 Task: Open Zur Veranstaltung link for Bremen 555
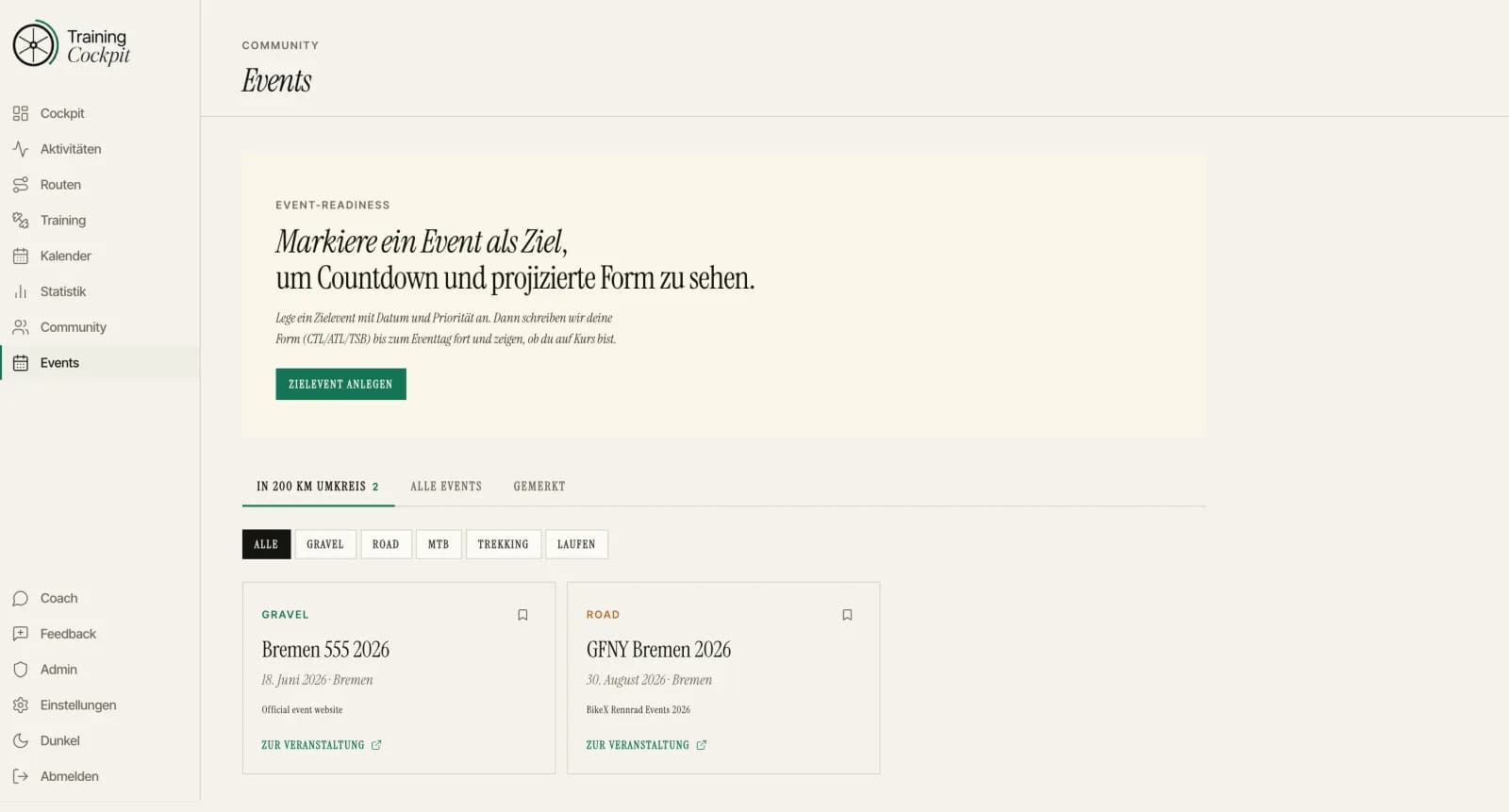[x=322, y=745]
